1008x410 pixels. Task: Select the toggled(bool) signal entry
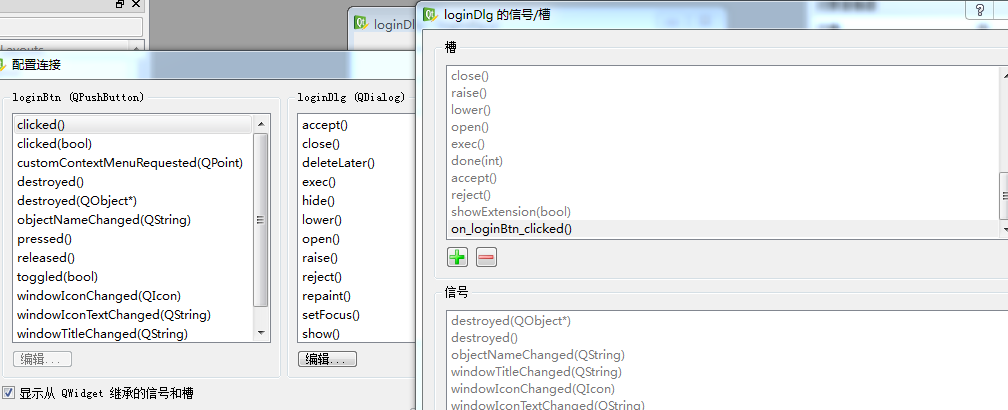coord(57,277)
